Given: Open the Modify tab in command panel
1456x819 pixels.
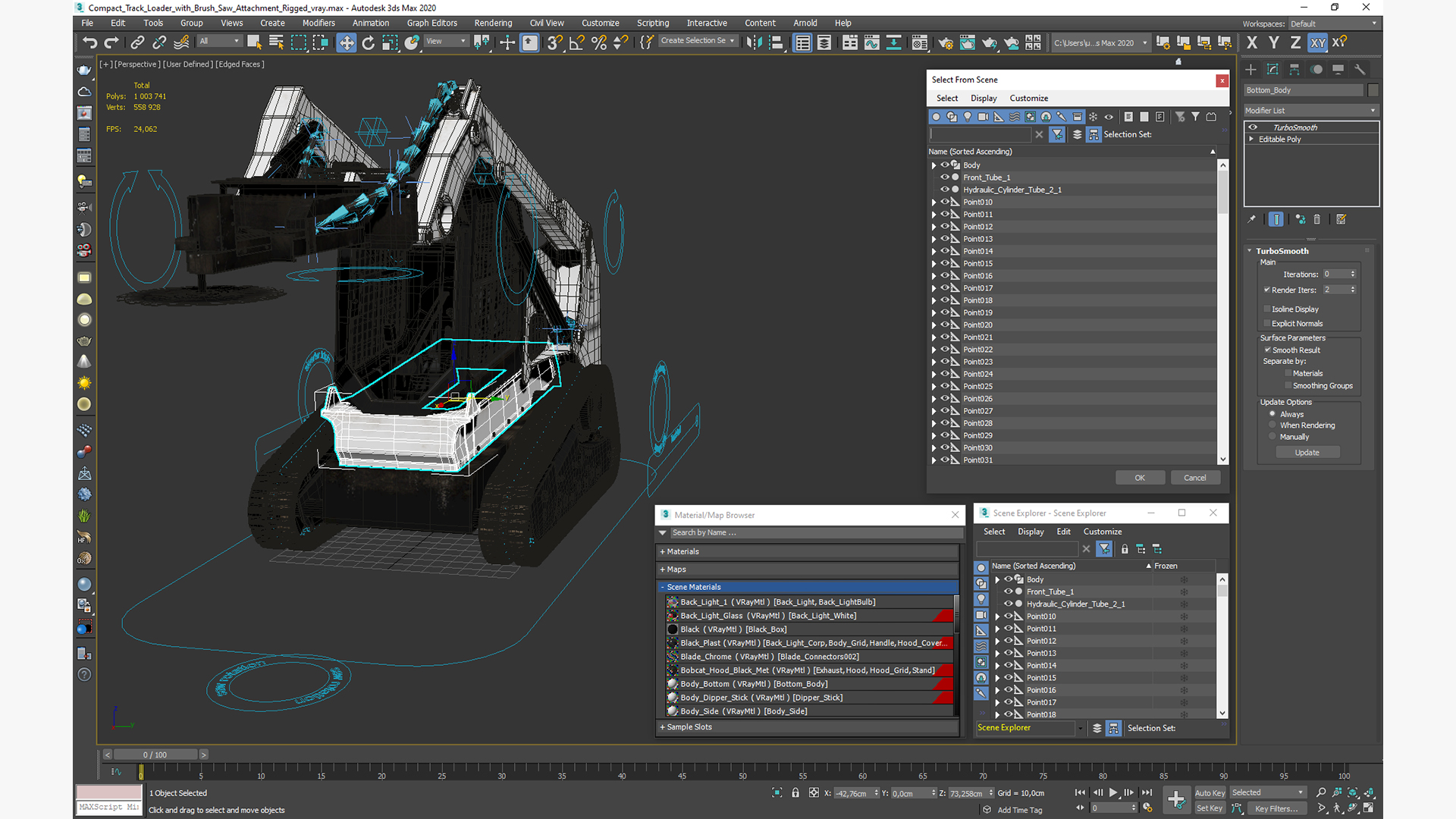Looking at the screenshot, I should point(1272,69).
